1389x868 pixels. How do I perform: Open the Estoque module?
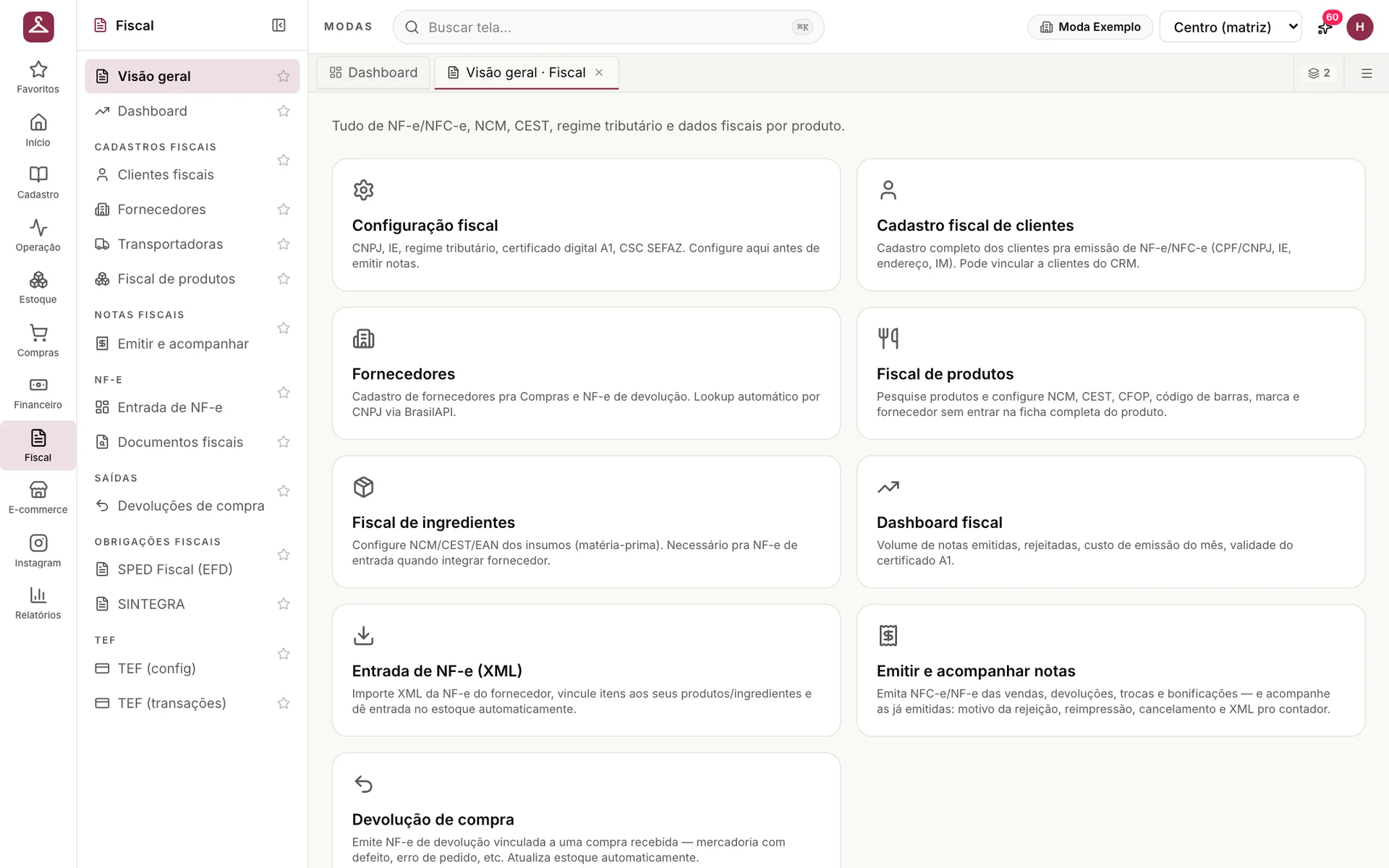[38, 288]
